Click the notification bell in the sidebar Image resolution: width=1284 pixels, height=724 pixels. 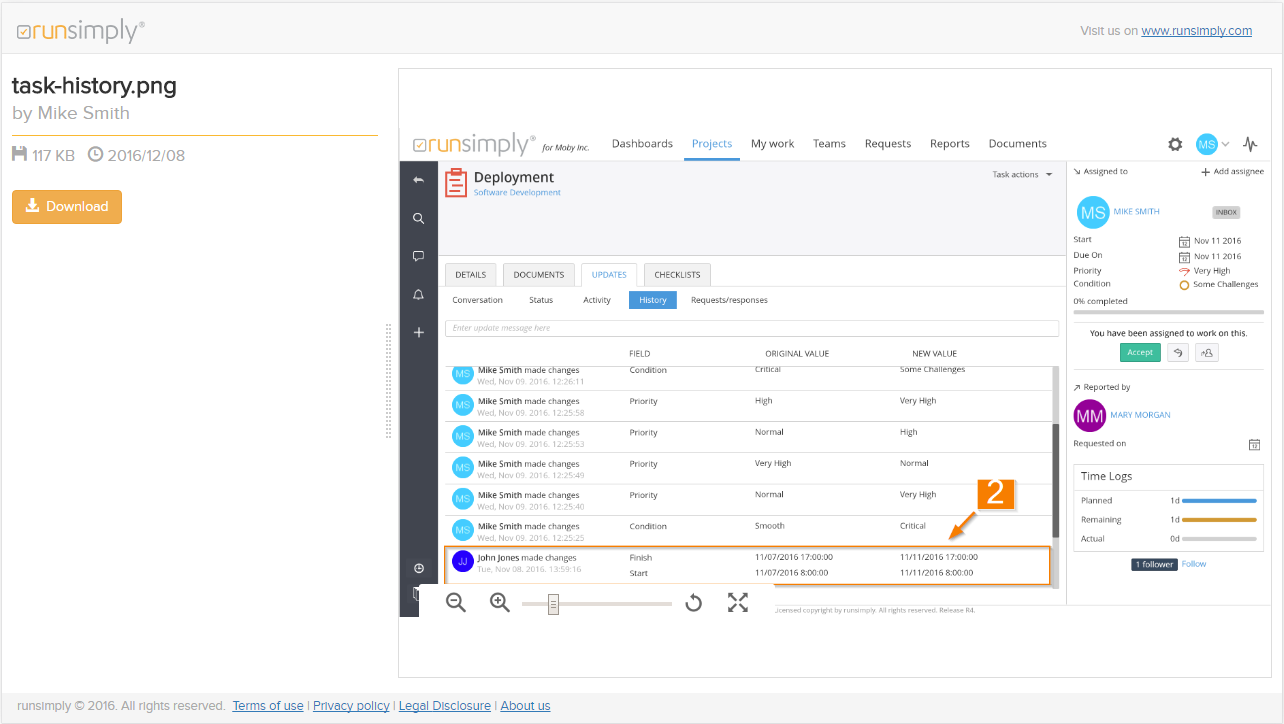coord(419,294)
